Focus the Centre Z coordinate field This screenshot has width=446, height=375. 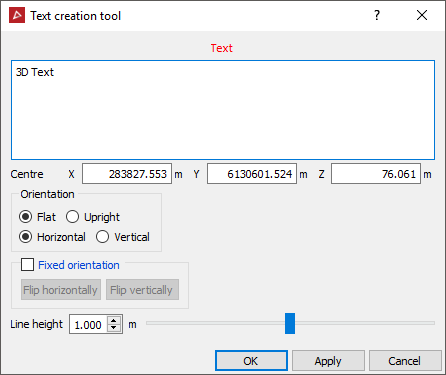click(376, 174)
